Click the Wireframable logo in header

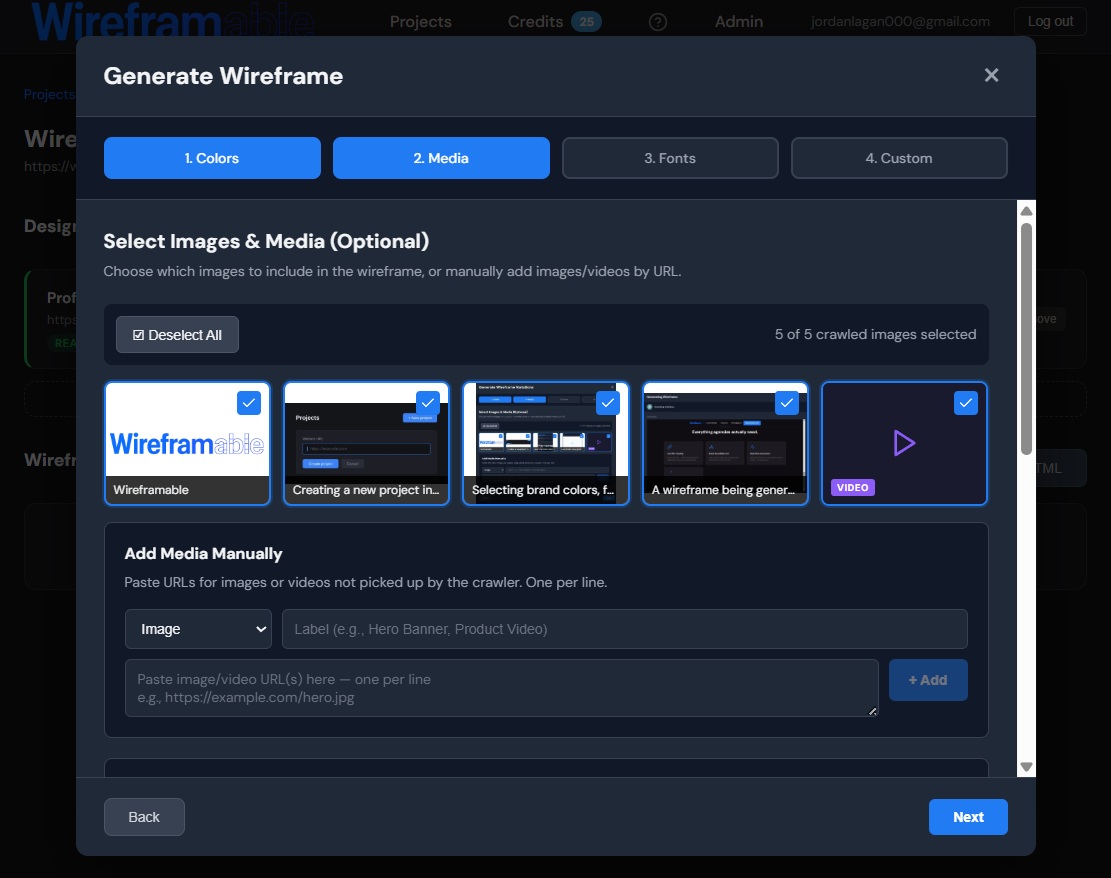pyautogui.click(x=173, y=21)
